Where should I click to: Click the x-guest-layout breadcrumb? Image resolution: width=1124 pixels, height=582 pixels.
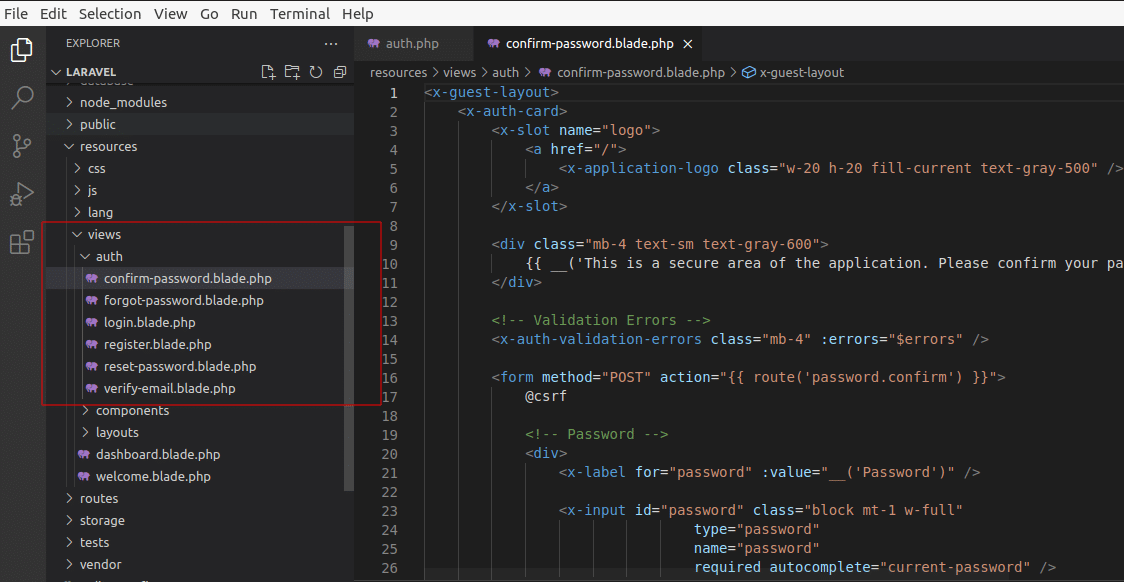click(801, 72)
